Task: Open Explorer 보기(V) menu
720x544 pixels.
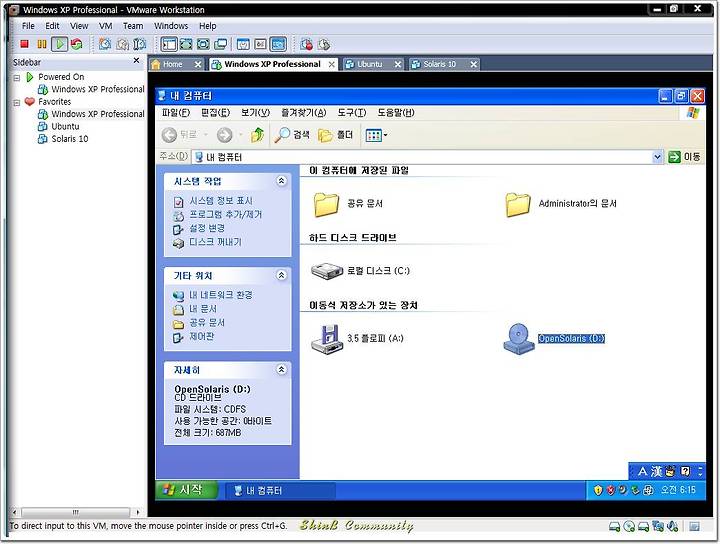Action: (256, 112)
